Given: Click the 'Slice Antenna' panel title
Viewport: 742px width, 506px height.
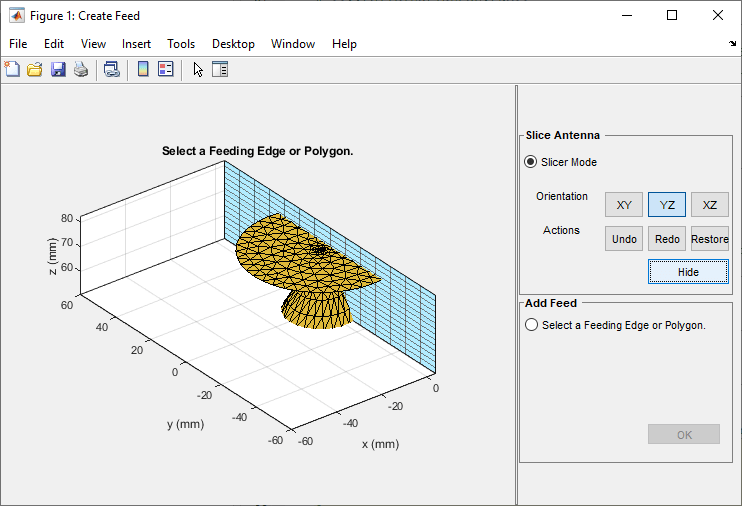Looking at the screenshot, I should coord(563,135).
